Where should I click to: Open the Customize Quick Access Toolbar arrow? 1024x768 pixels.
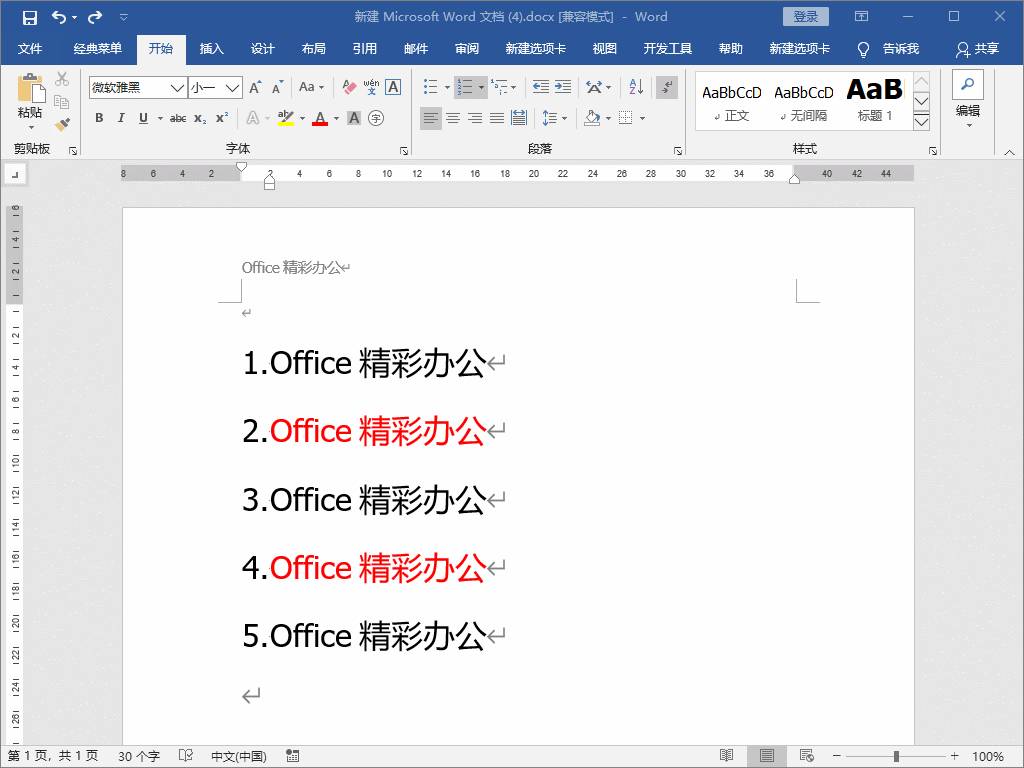coord(124,18)
